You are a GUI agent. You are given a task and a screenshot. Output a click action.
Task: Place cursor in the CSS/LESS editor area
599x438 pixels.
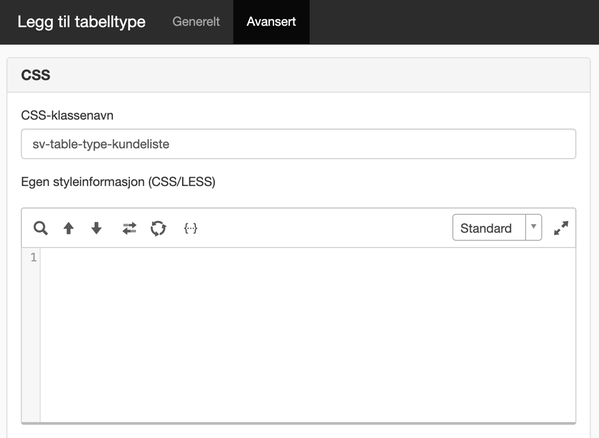(308, 335)
